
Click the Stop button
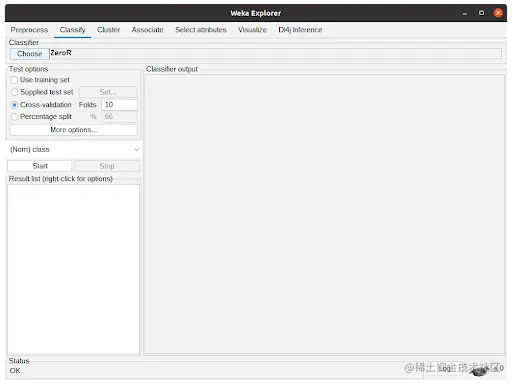click(107, 166)
